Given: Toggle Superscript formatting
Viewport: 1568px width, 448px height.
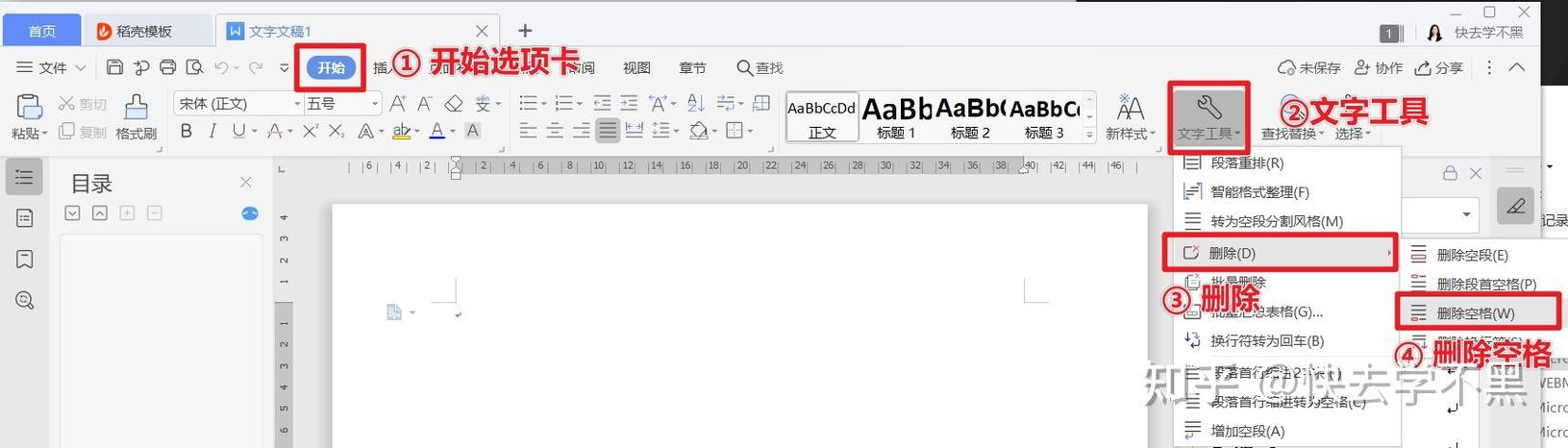Looking at the screenshot, I should pos(311,131).
